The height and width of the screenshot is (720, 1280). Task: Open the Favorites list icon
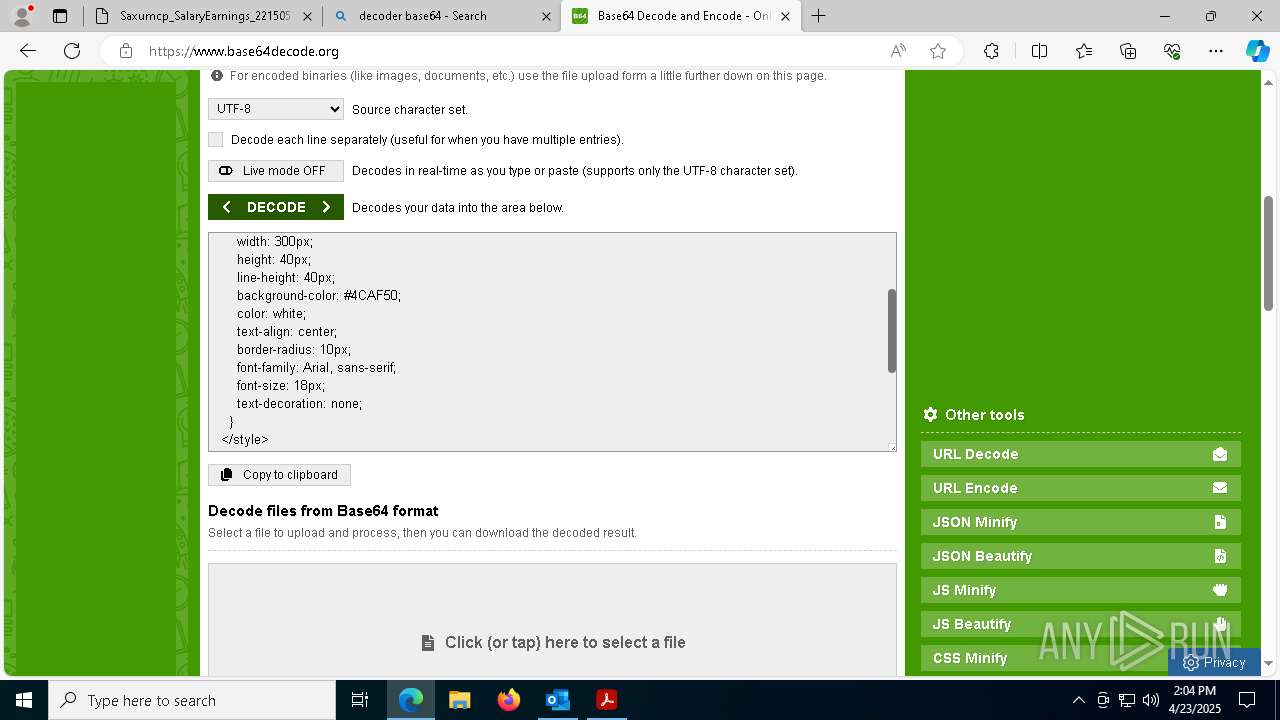coord(1084,51)
